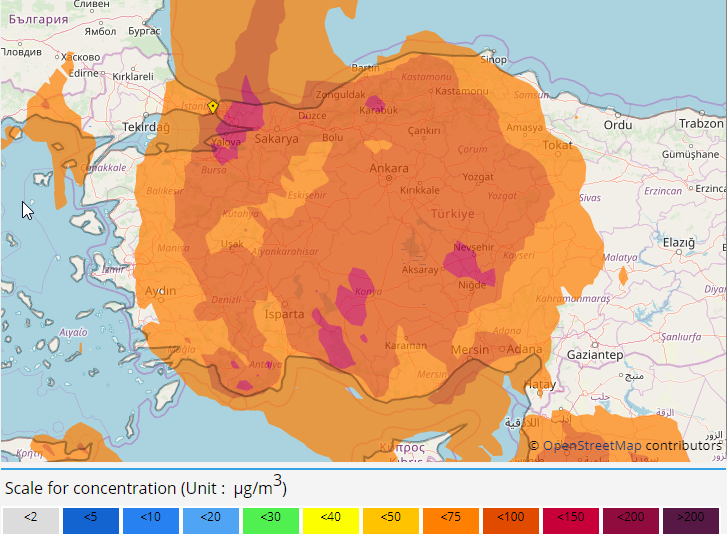Click the Zonguldak city label
Image resolution: width=727 pixels, height=534 pixels.
[340, 95]
